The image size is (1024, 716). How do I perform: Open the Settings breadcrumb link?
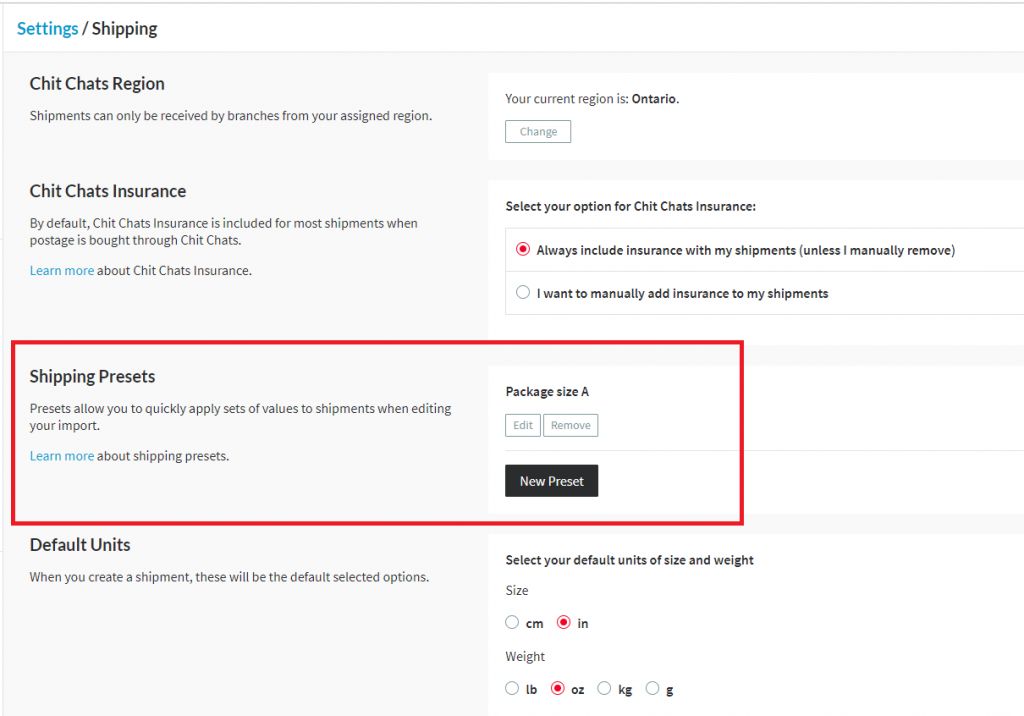pyautogui.click(x=47, y=29)
